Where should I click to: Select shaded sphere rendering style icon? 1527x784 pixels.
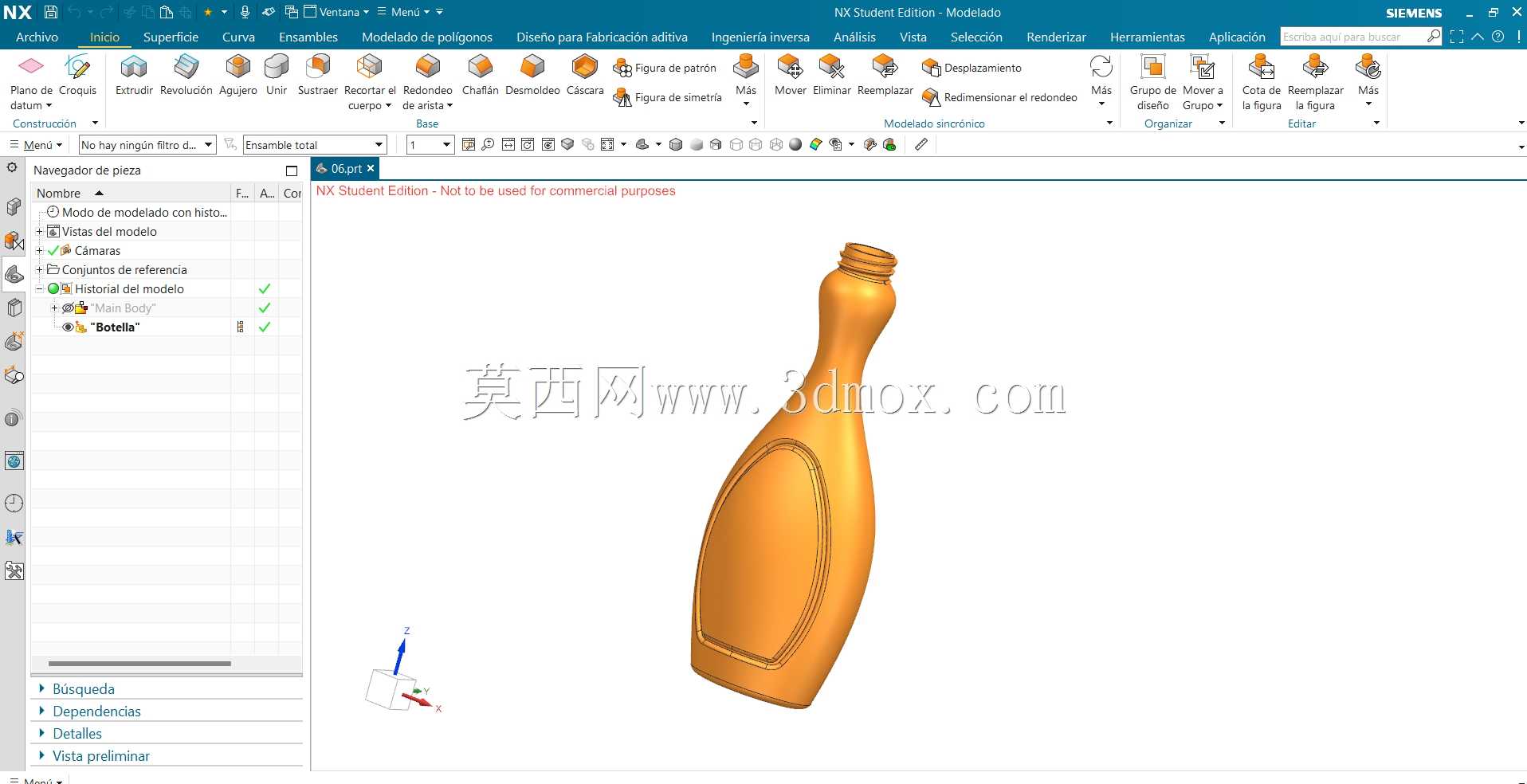[795, 144]
